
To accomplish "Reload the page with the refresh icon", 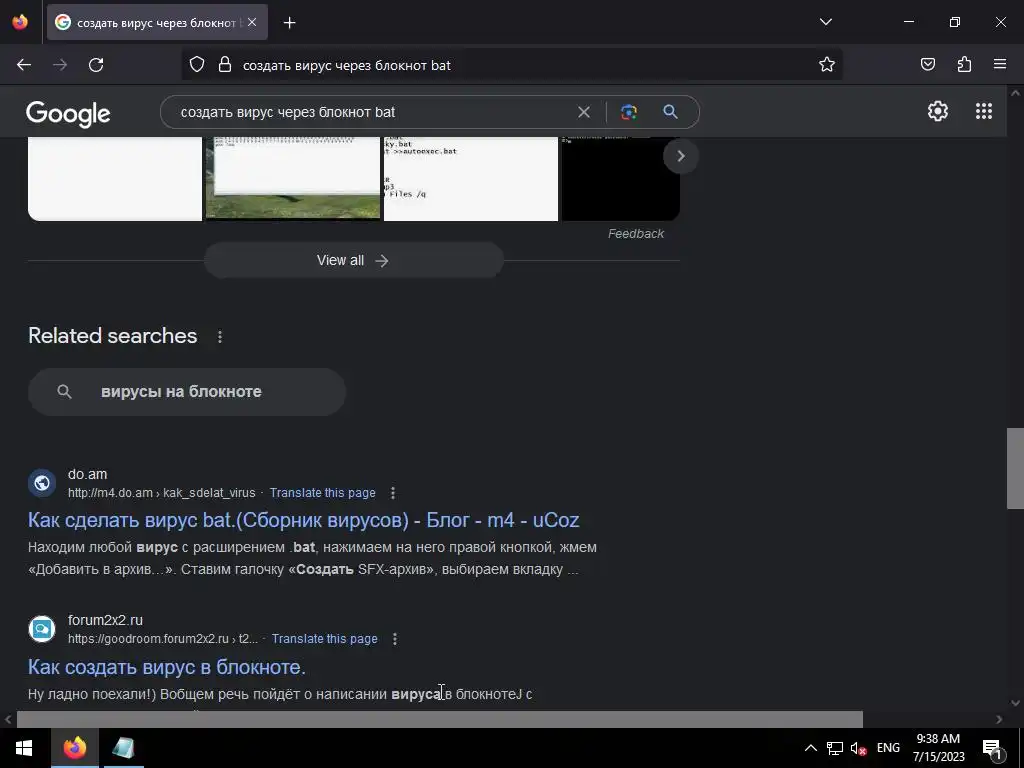I will point(96,65).
